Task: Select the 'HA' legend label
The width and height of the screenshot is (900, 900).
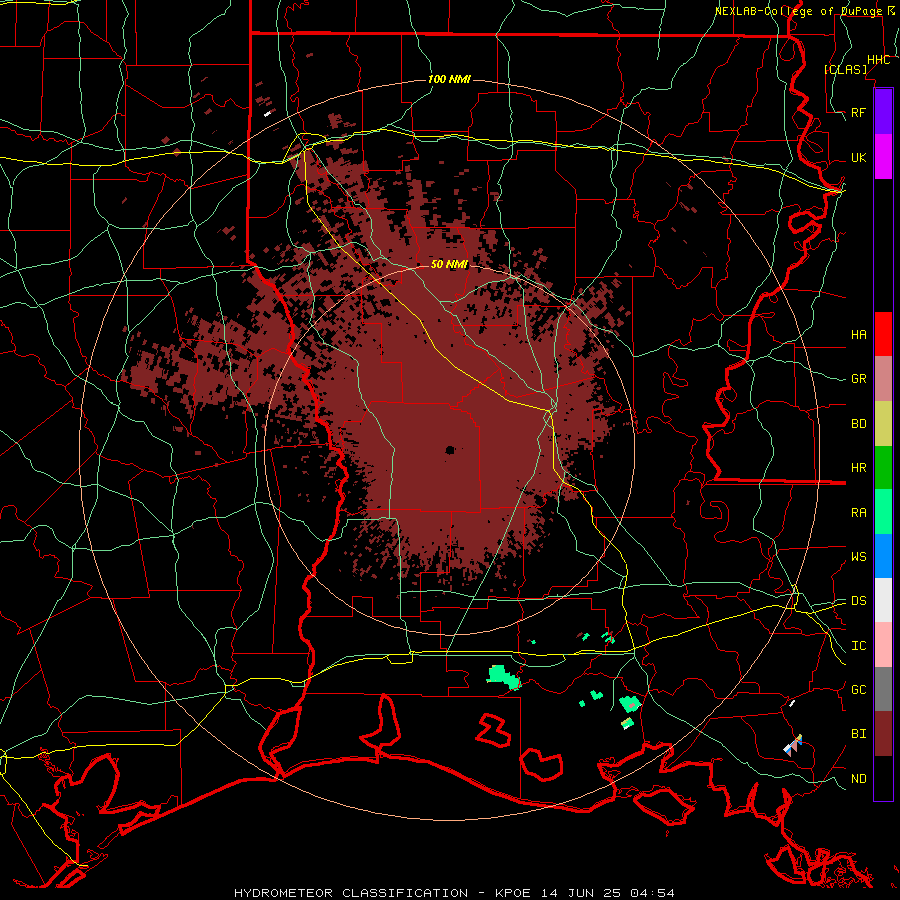Action: (858, 334)
